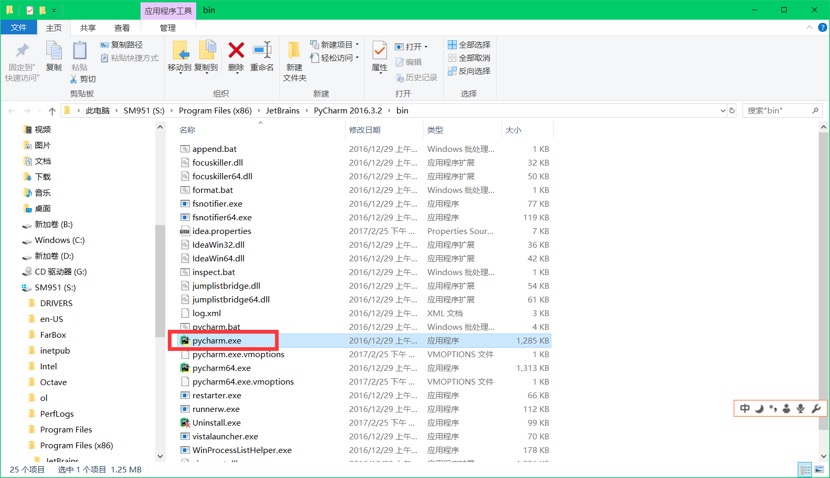
Task: Click the Refresh button by address bar
Action: tap(733, 111)
